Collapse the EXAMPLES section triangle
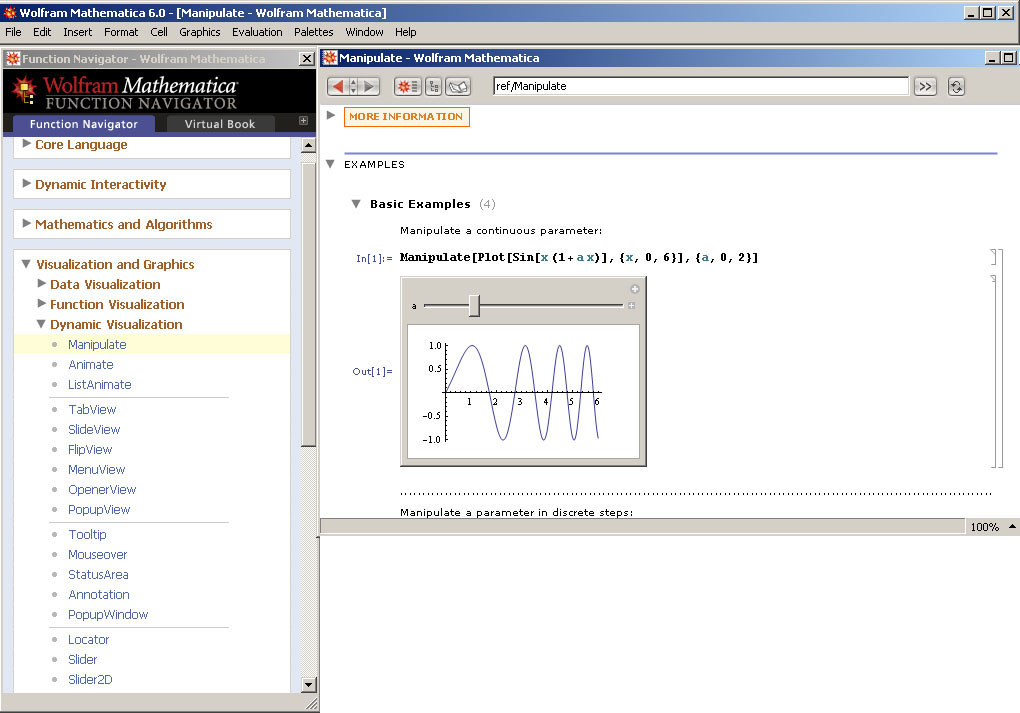 [330, 164]
